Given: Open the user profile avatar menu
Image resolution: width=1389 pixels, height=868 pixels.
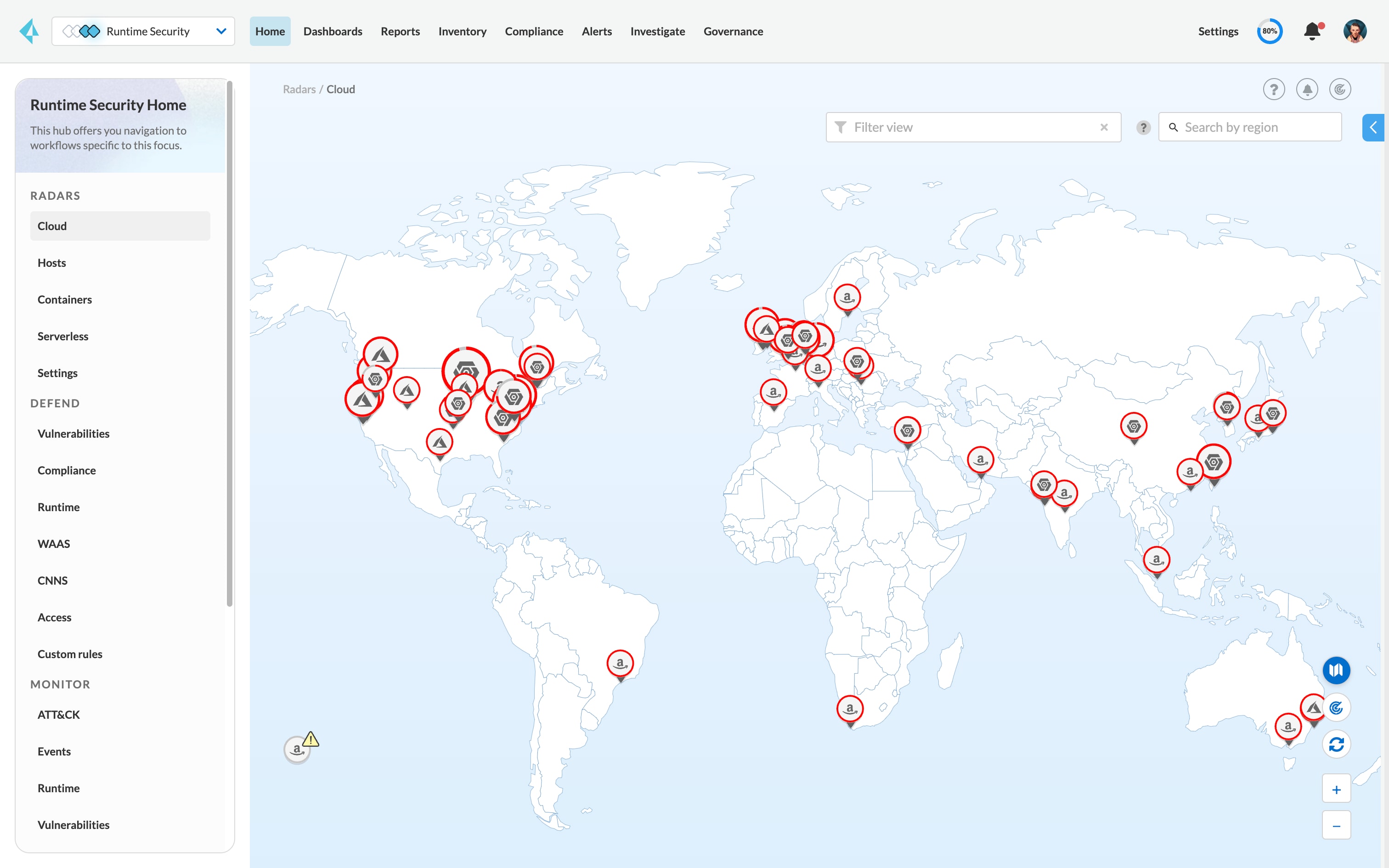Looking at the screenshot, I should pyautogui.click(x=1355, y=31).
